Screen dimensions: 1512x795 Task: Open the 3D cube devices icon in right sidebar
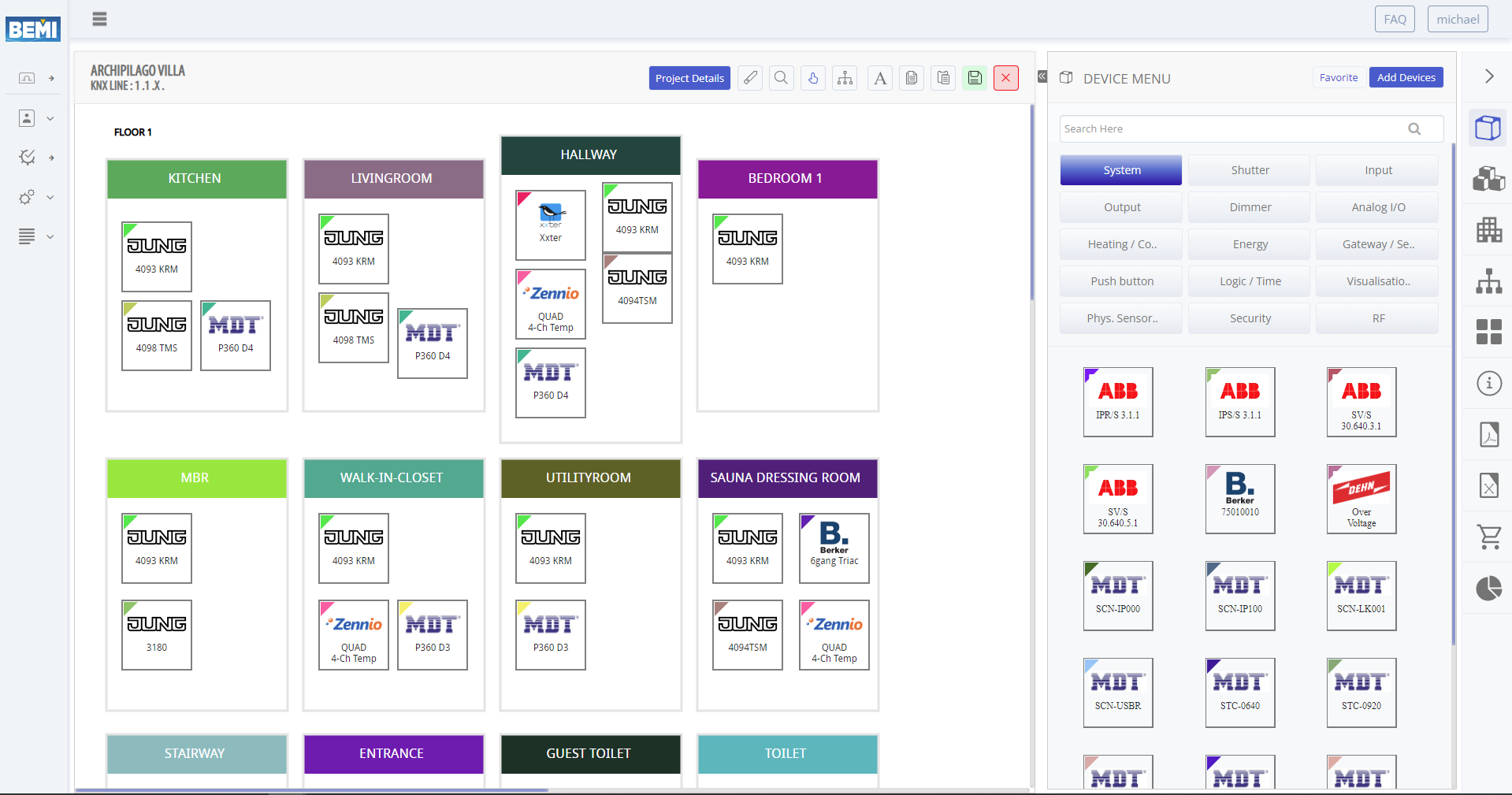1488,128
